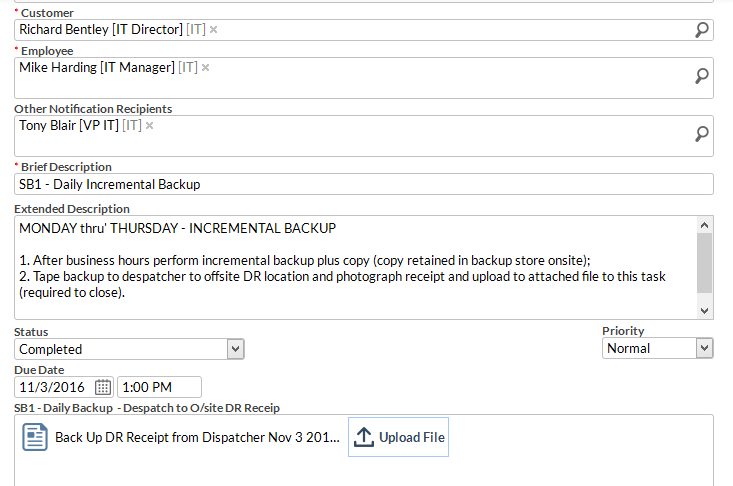
Task: Remove Richard Bentley from Customer field
Action: click(214, 29)
